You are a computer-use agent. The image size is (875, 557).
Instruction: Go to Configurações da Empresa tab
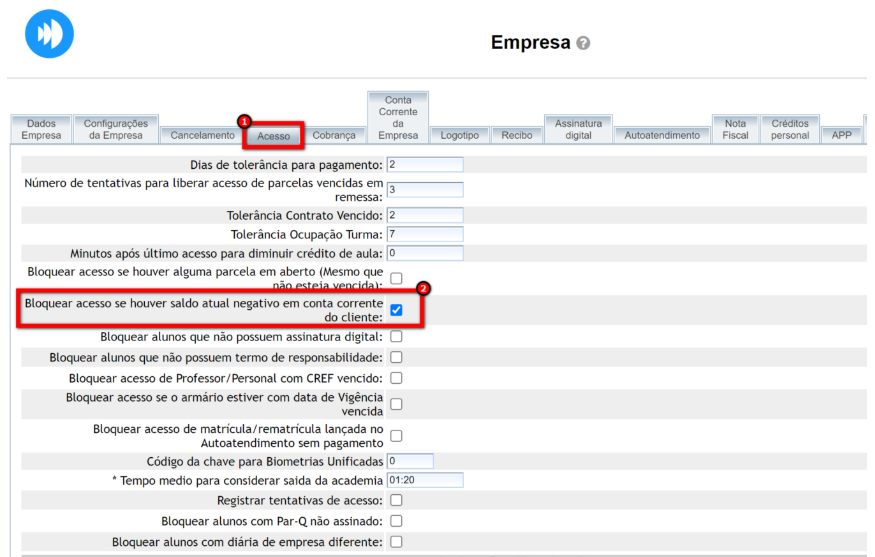[x=115, y=129]
